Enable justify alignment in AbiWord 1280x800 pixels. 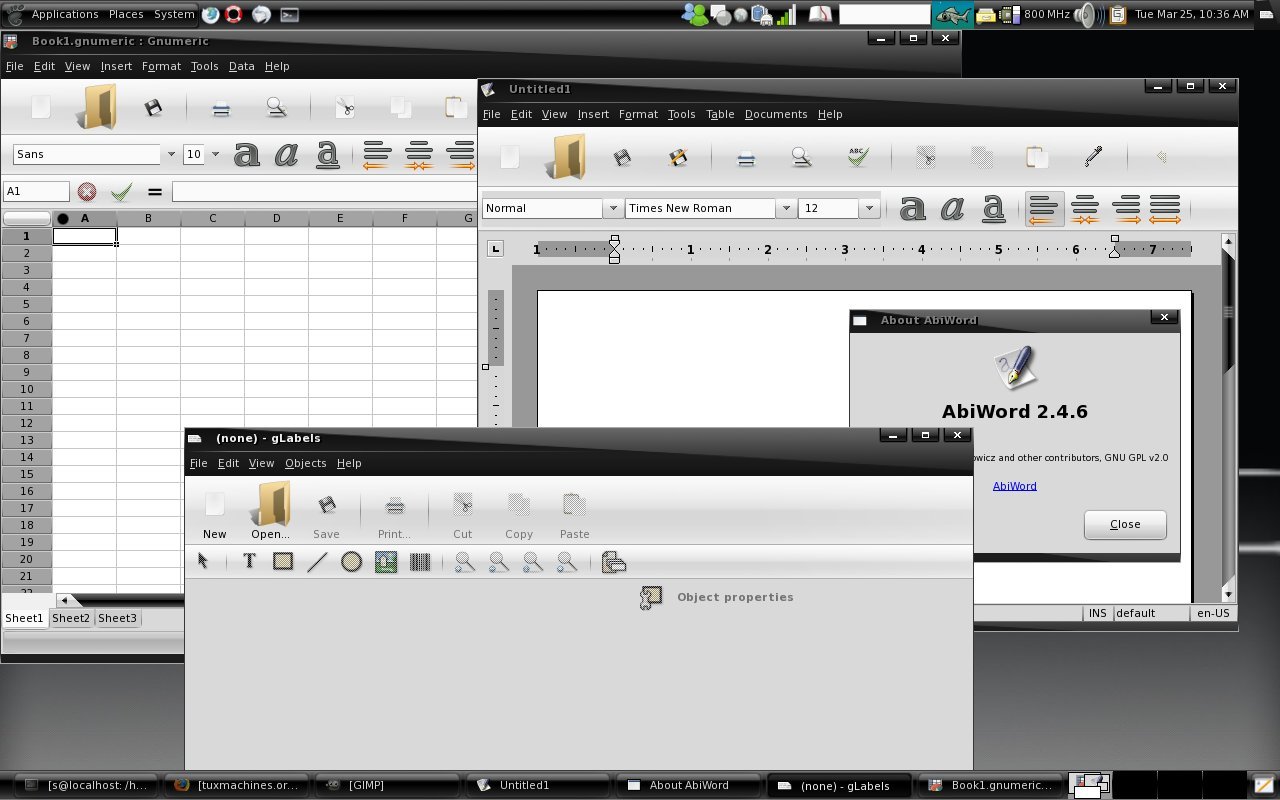[x=1165, y=208]
